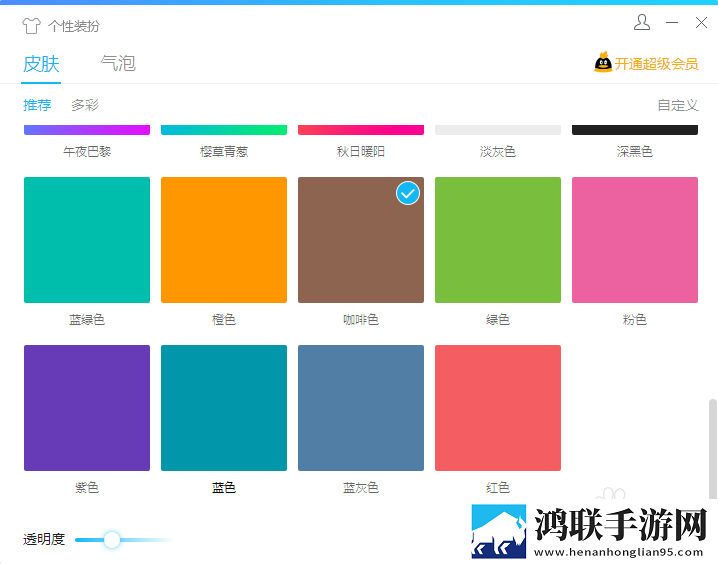Select the 紫色 purple swatch
This screenshot has width=718, height=564.
click(x=87, y=408)
